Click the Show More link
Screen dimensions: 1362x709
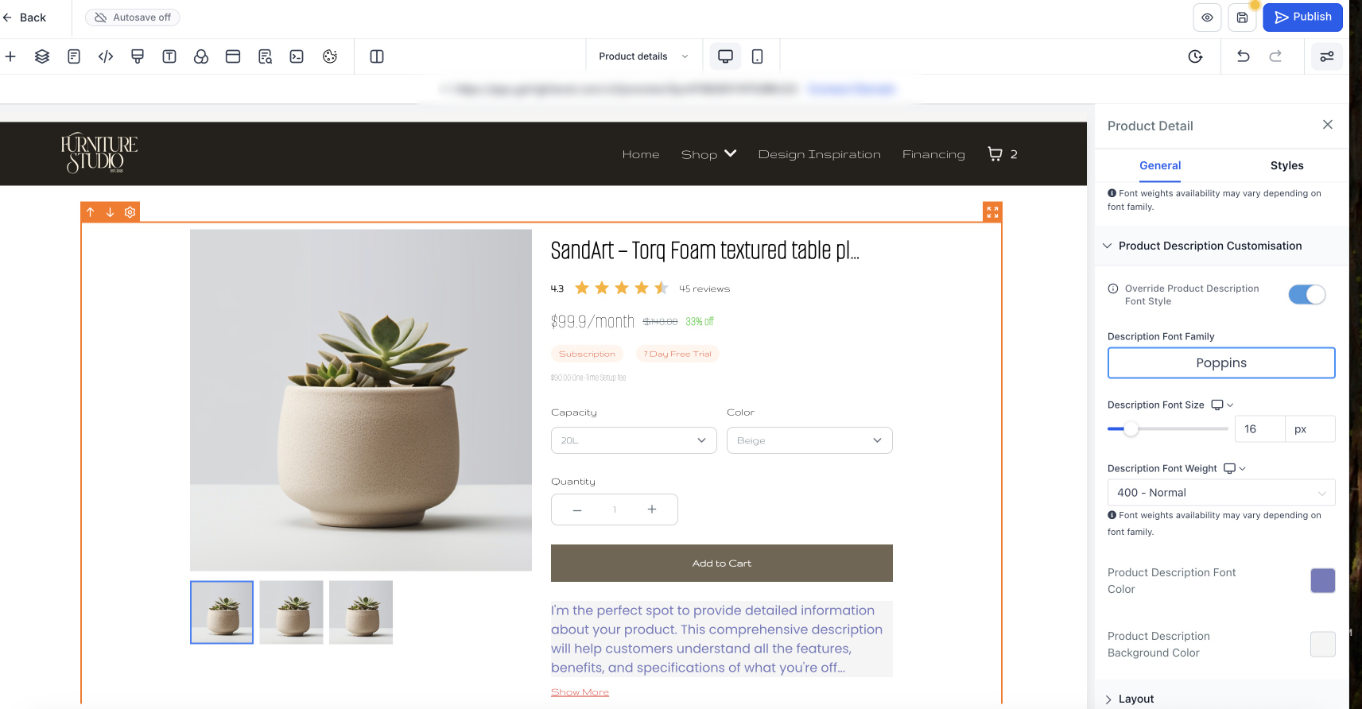[580, 692]
